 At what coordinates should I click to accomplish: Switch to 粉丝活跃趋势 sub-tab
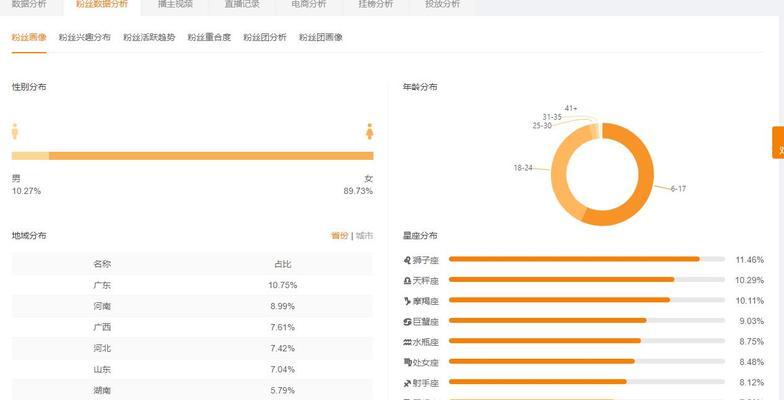(x=149, y=38)
